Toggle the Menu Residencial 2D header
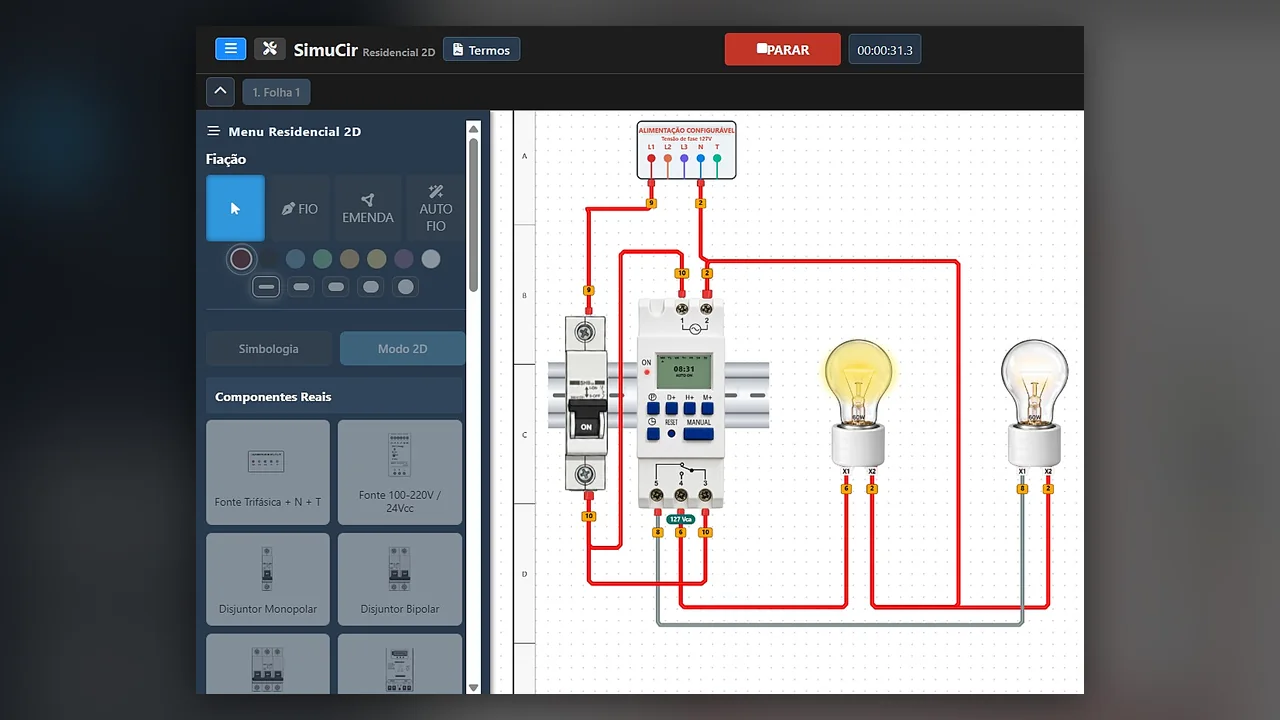1280x720 pixels. point(284,131)
